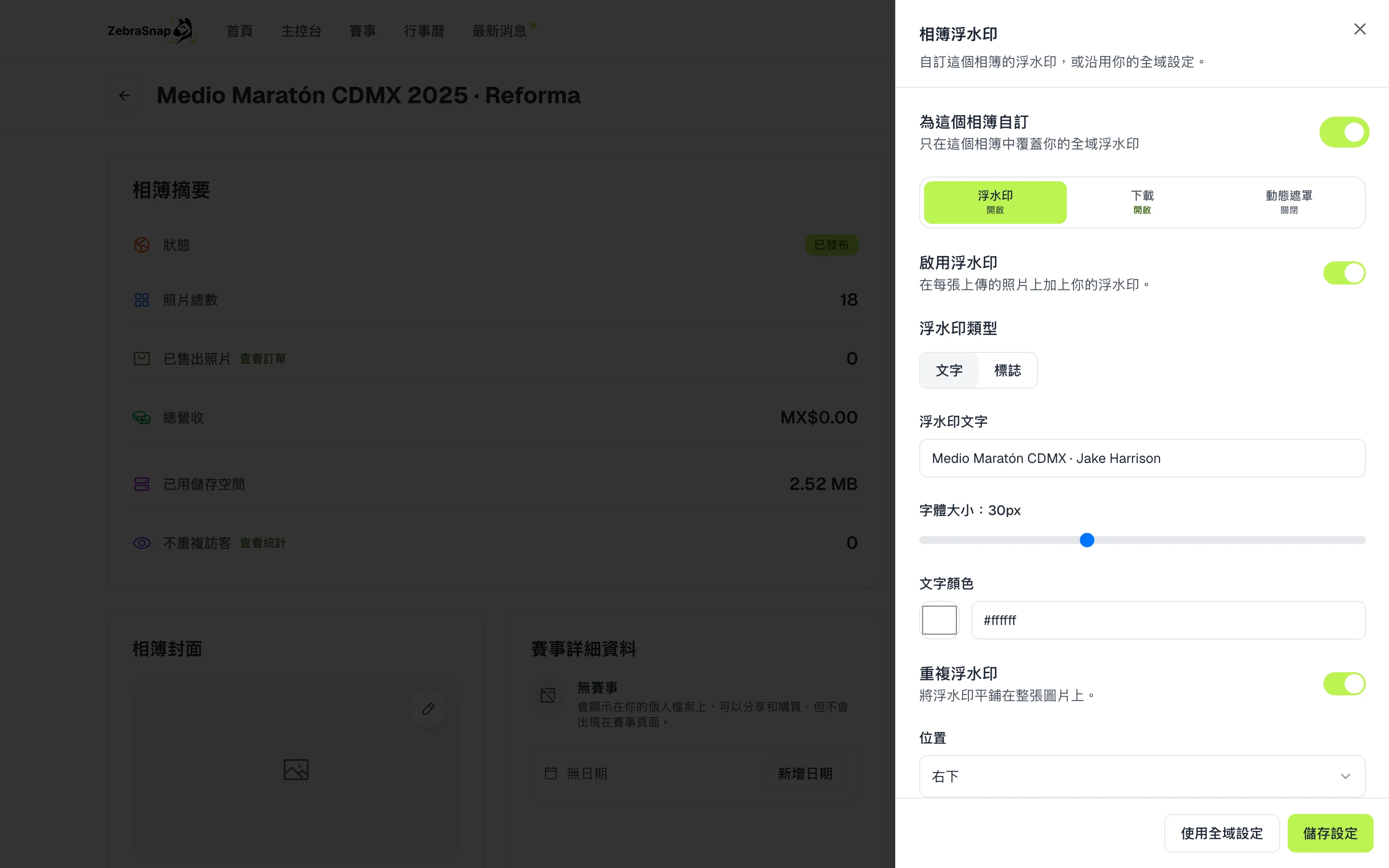Click the 使用全域設定 button

(x=1221, y=833)
